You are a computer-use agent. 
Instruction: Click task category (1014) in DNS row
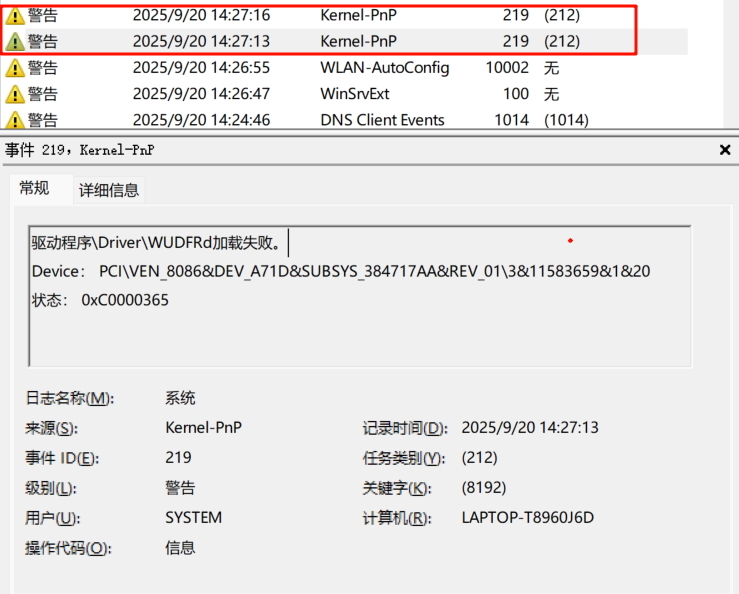(567, 120)
